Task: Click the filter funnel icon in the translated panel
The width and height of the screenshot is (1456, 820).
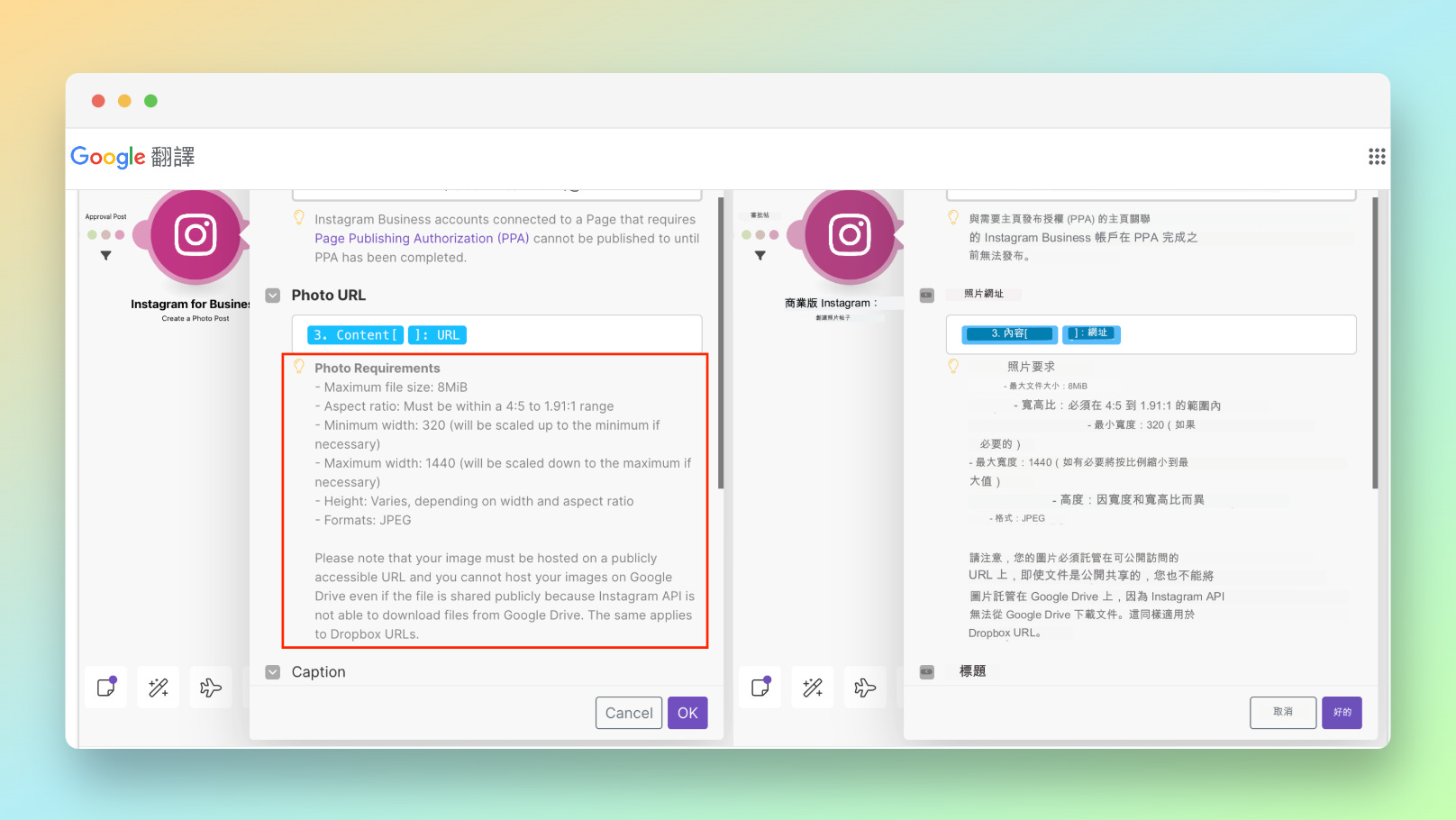Action: coord(760,256)
